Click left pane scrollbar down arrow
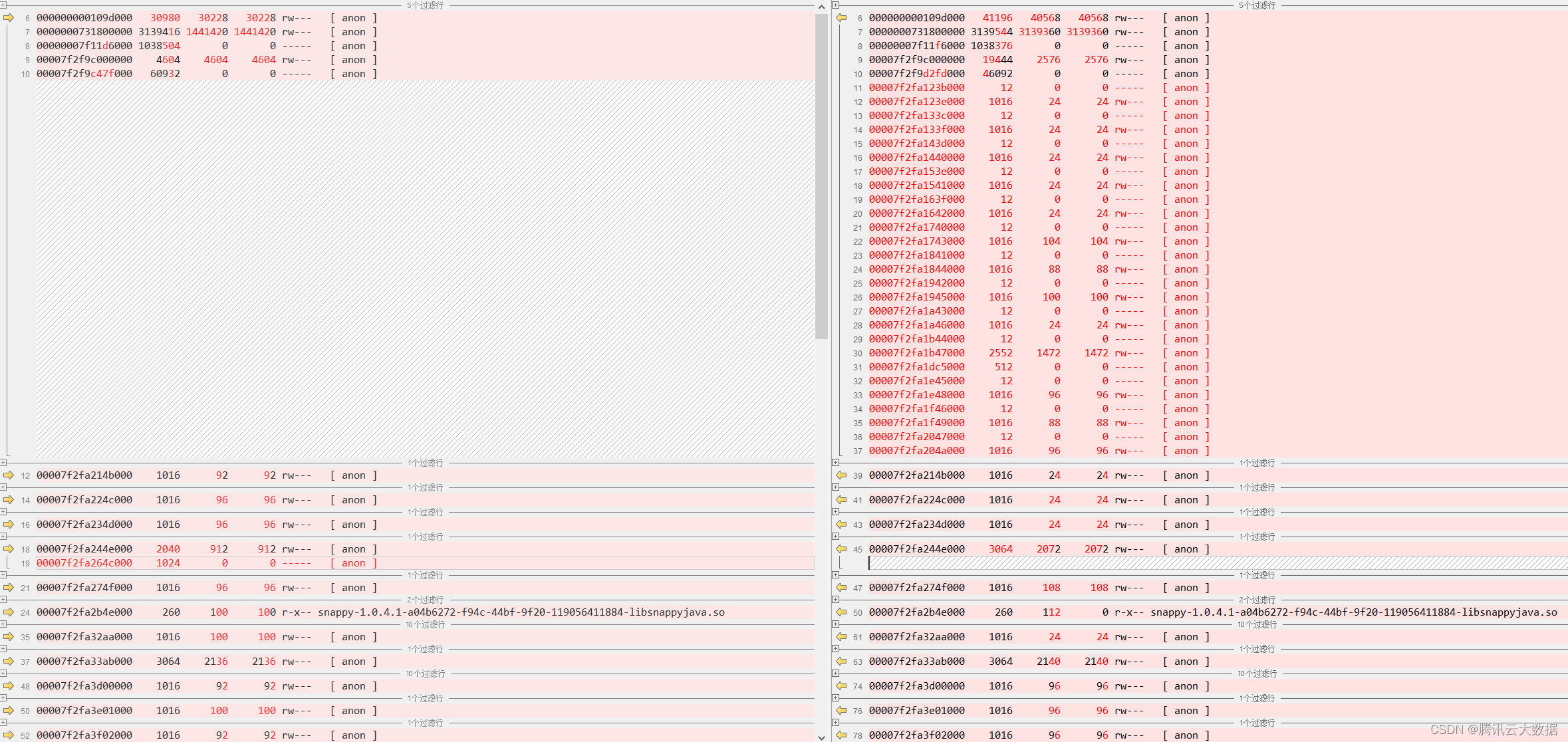 [x=821, y=737]
